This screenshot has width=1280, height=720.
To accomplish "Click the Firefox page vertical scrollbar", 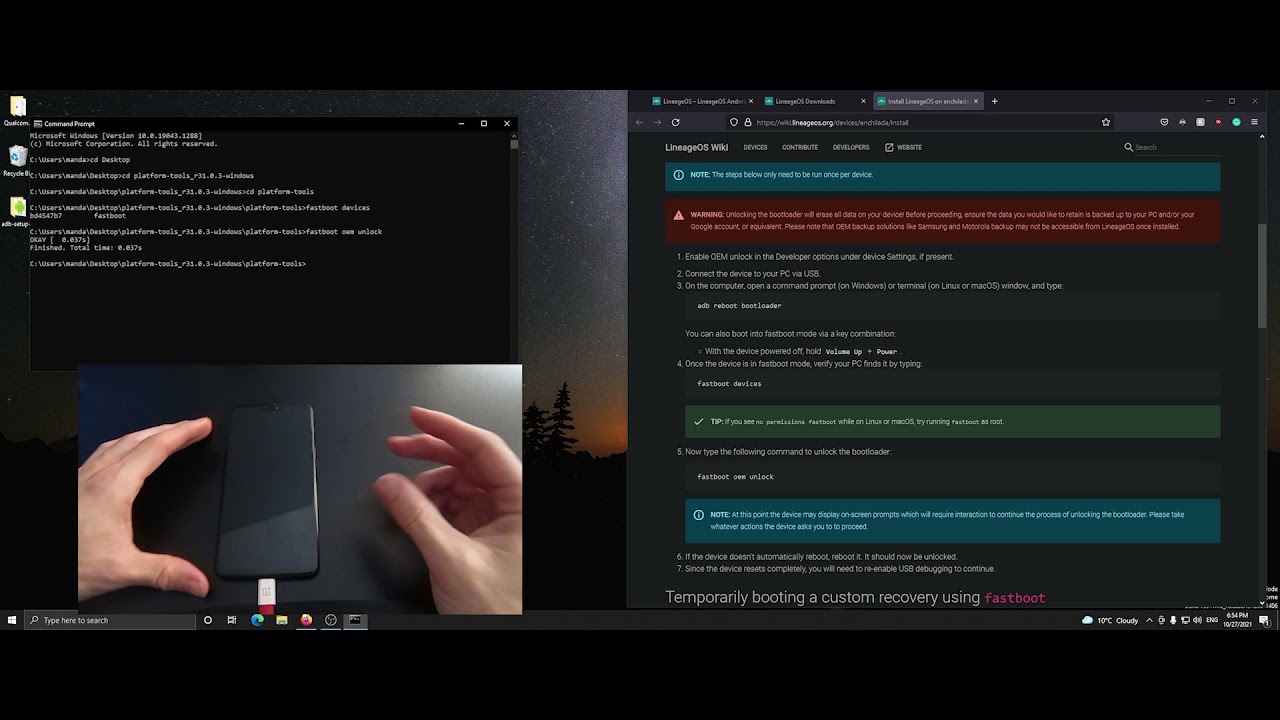I will [x=1262, y=275].
